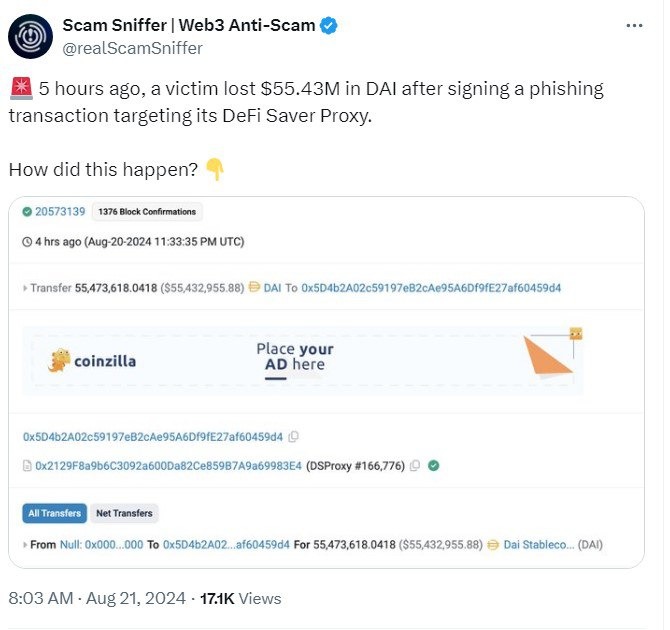
Task: Expand the From Null transfer row arrow
Action: tap(24, 545)
